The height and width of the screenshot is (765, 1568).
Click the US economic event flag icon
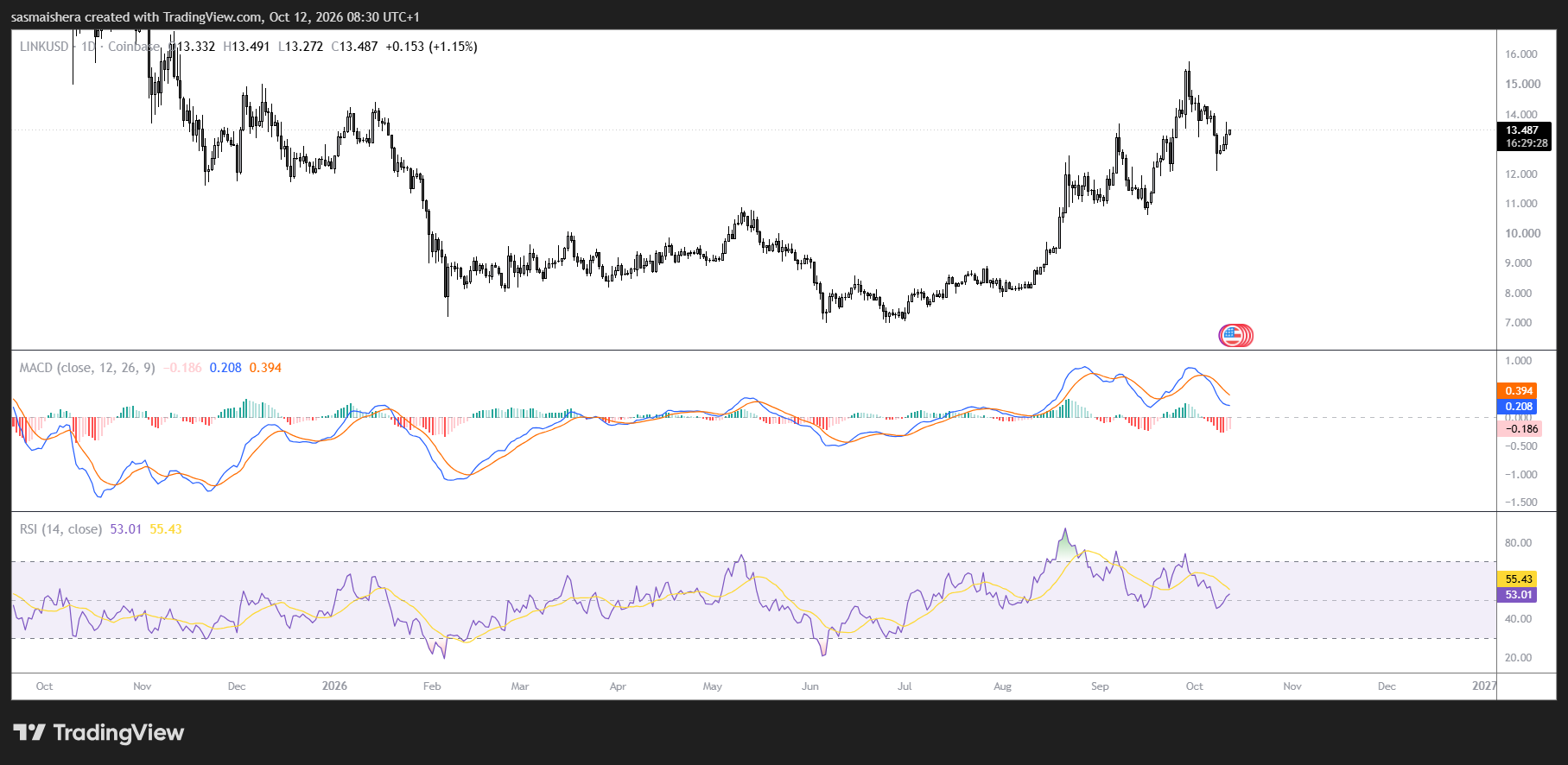1232,335
